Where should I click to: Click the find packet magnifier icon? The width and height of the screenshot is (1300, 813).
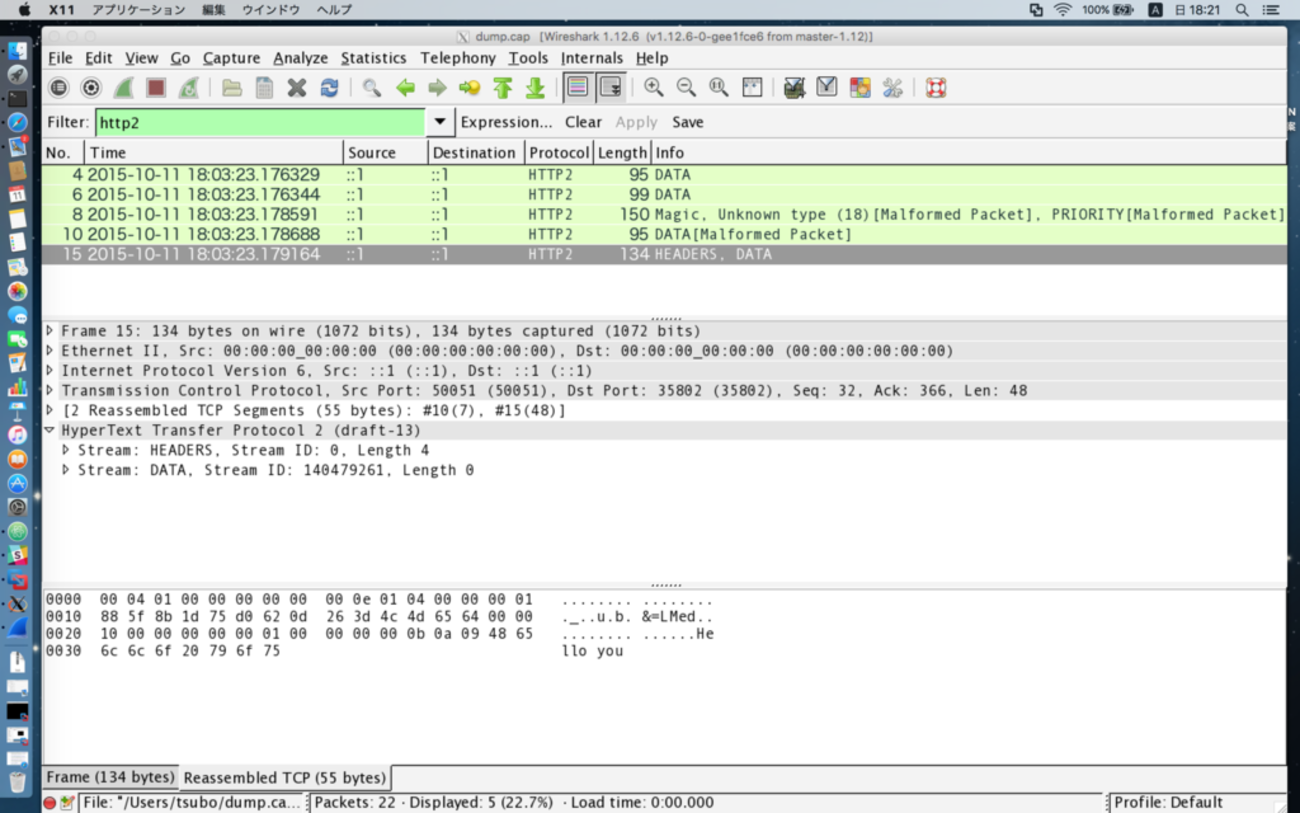coord(372,88)
